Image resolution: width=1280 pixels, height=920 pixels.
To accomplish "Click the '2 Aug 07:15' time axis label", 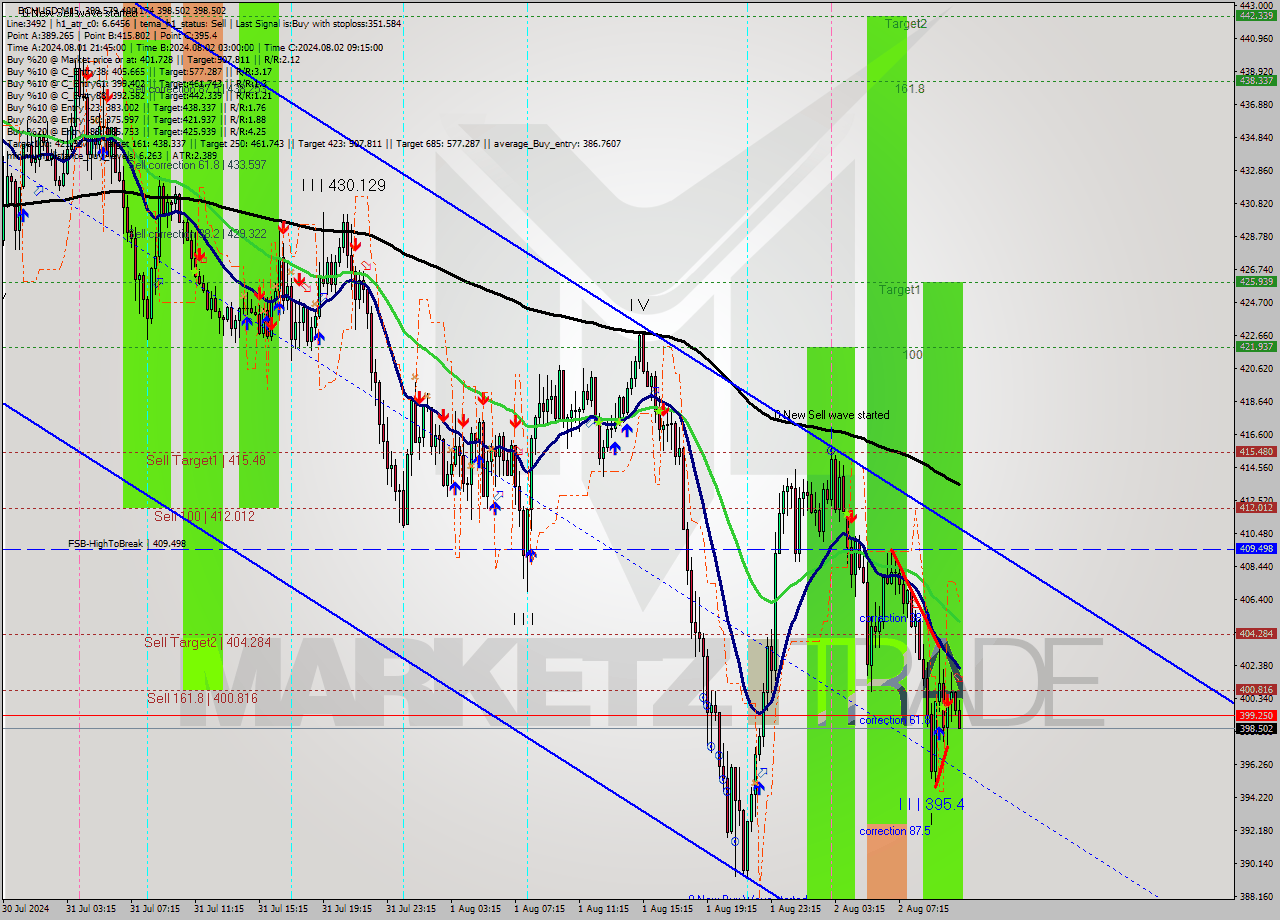I will click(923, 909).
